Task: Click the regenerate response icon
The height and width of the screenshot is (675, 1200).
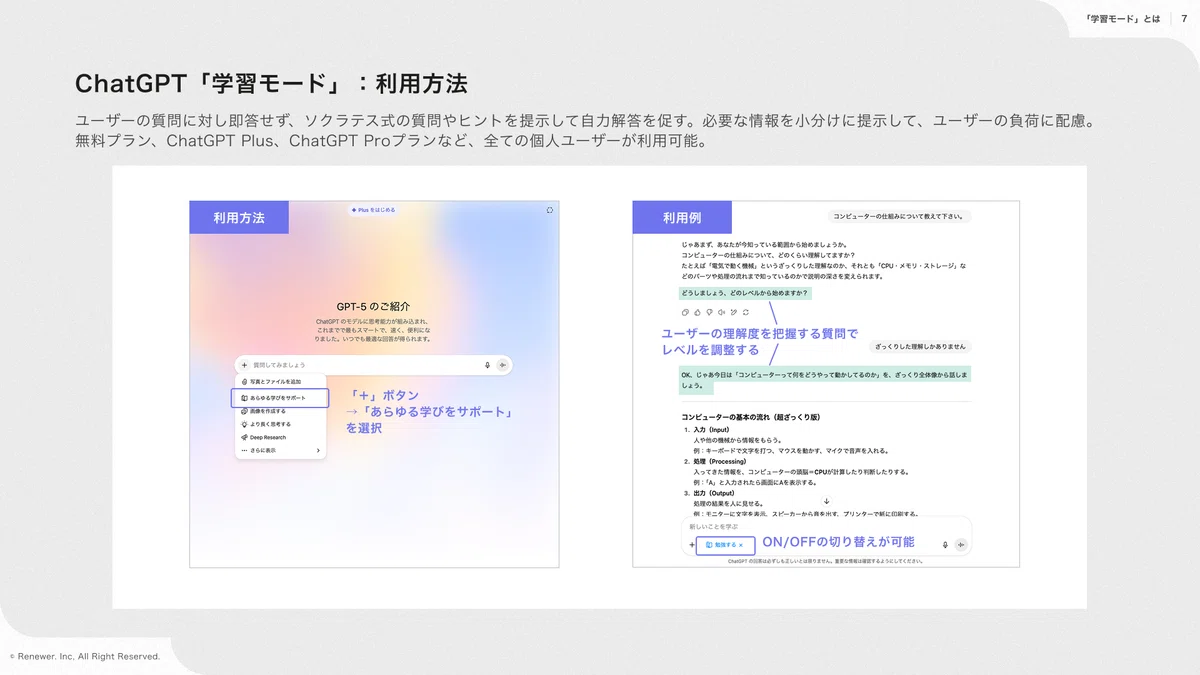Action: [746, 312]
